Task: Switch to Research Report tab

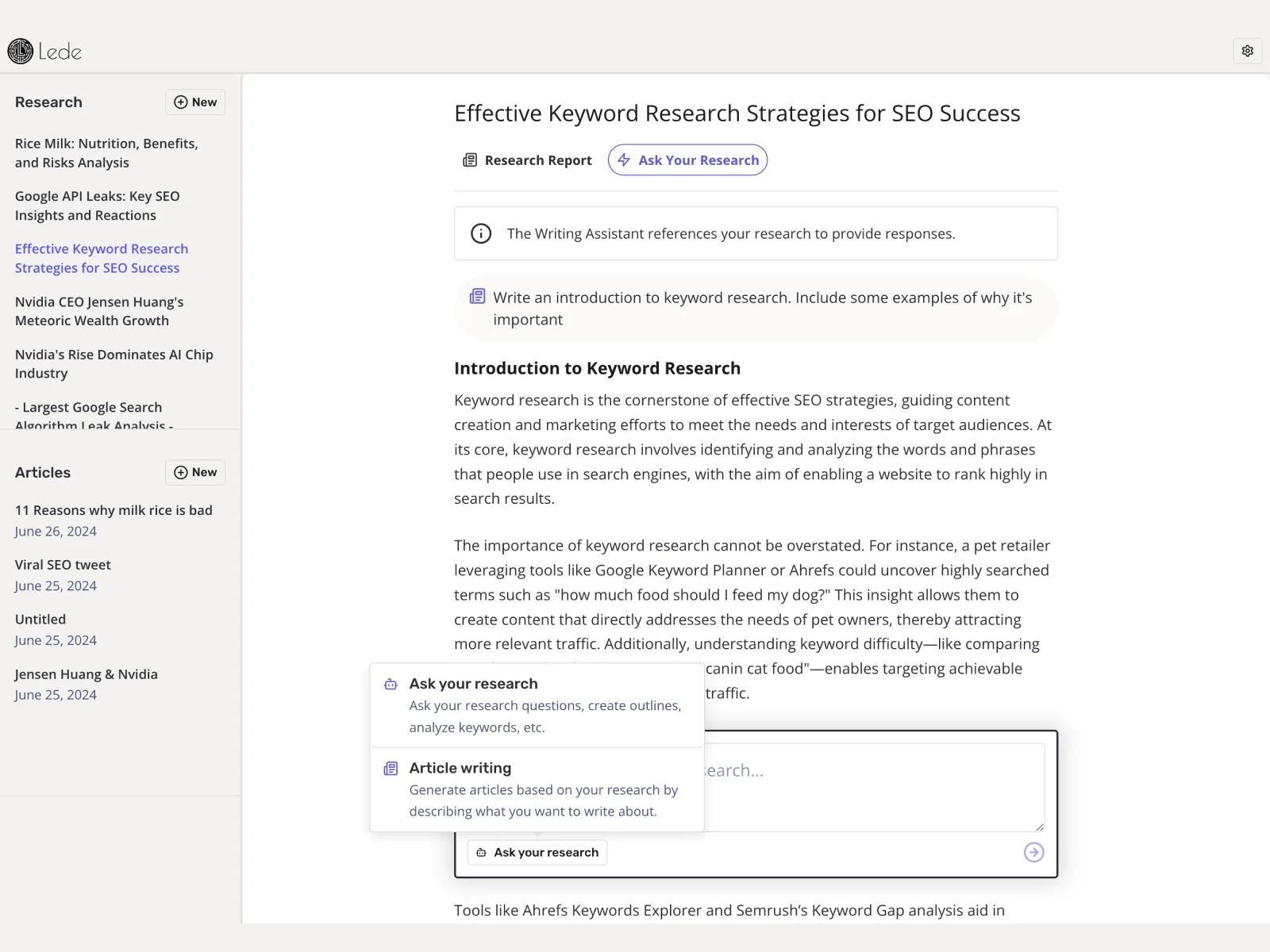Action: click(x=527, y=160)
